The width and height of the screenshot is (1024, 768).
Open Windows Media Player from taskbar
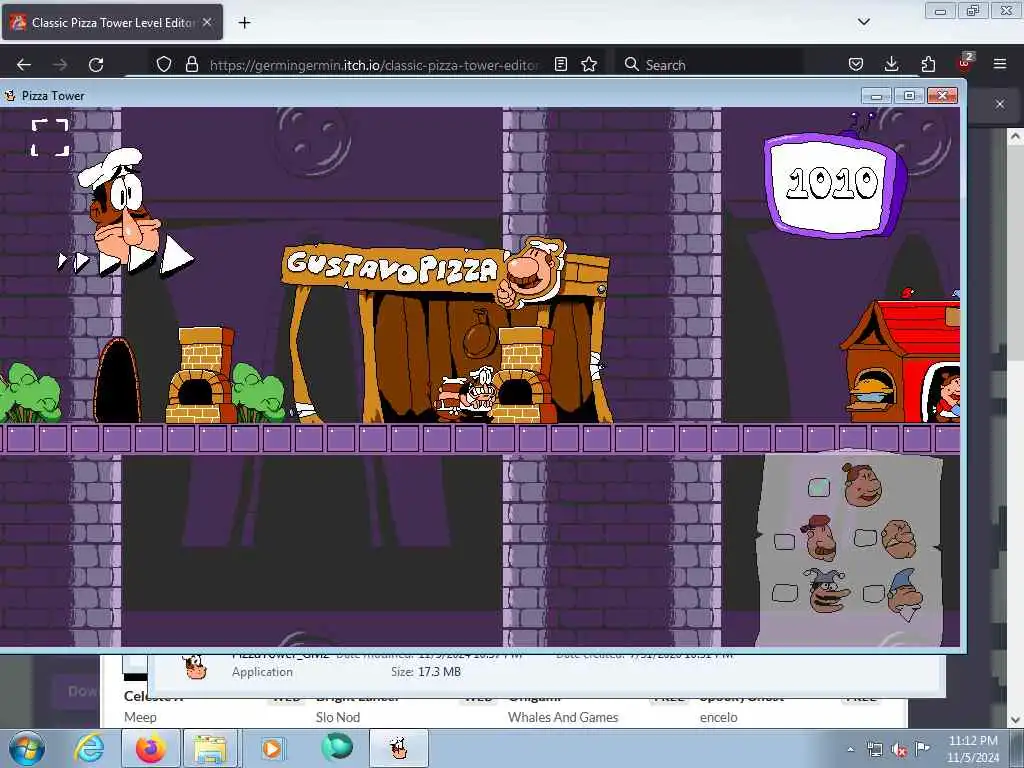[x=272, y=748]
